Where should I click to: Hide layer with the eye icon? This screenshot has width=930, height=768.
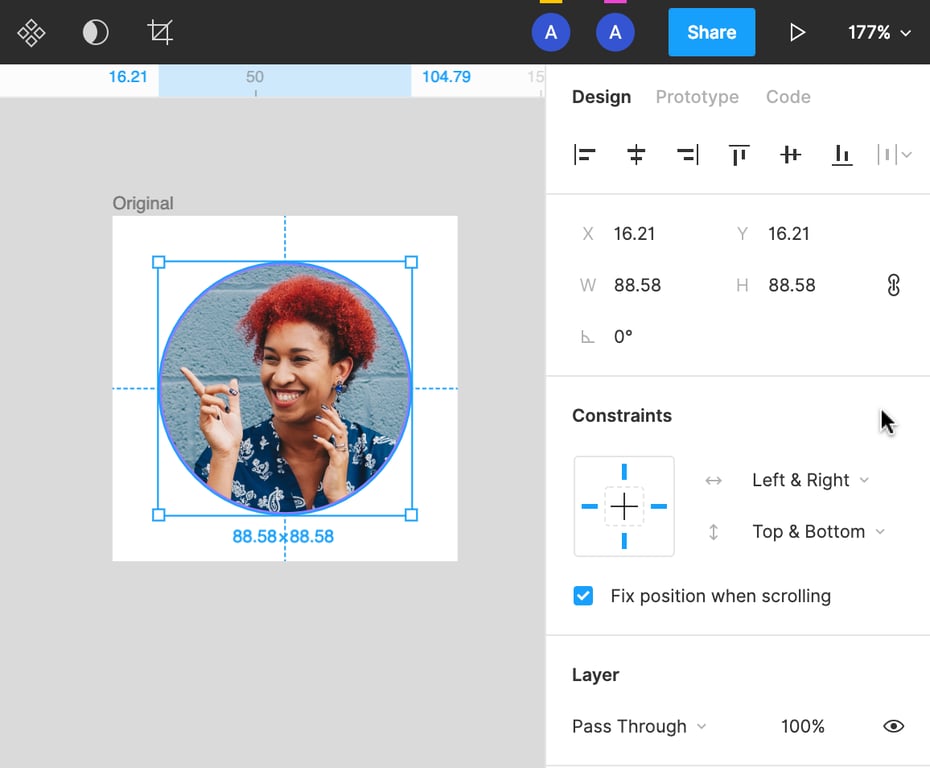click(893, 726)
